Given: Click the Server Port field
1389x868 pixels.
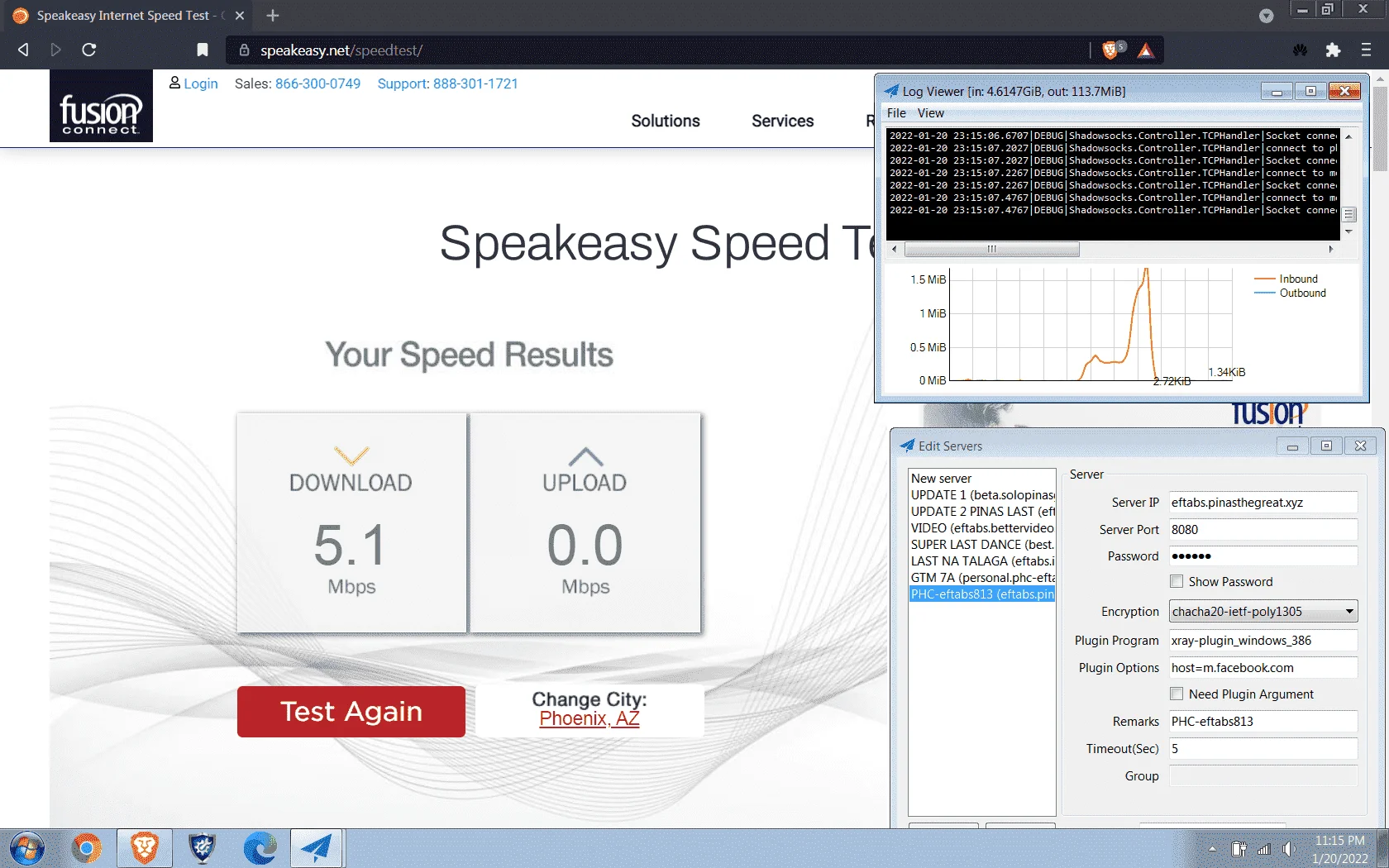Looking at the screenshot, I should click(x=1263, y=530).
